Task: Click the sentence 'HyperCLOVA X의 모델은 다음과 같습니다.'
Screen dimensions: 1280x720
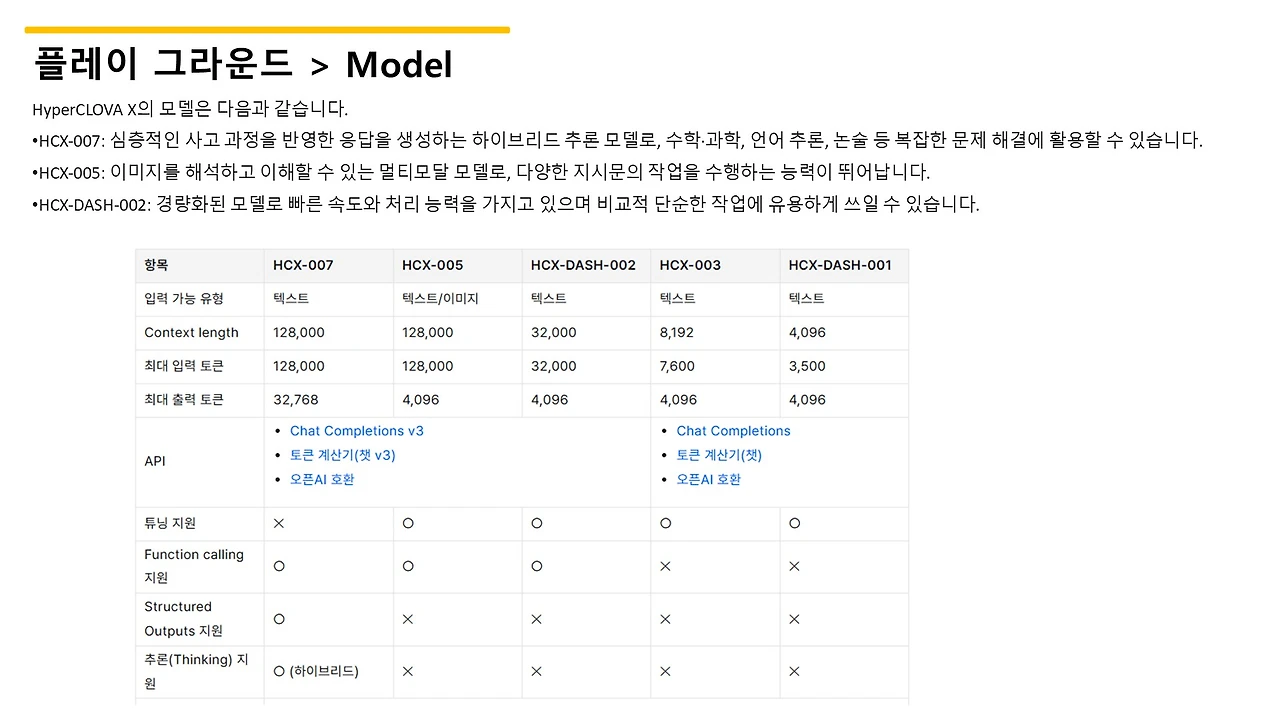Action: click(190, 109)
